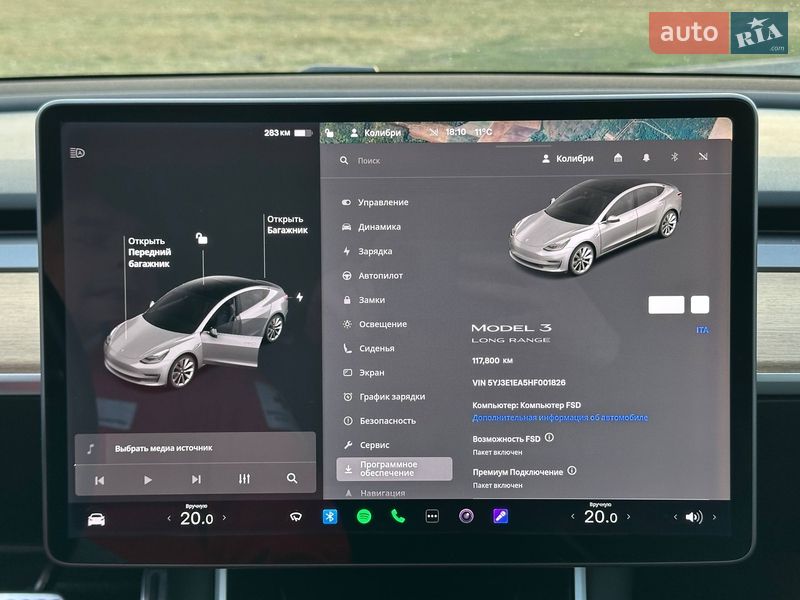The image size is (800, 600).
Task: Tap the silver car image in settings panel
Action: 594,227
